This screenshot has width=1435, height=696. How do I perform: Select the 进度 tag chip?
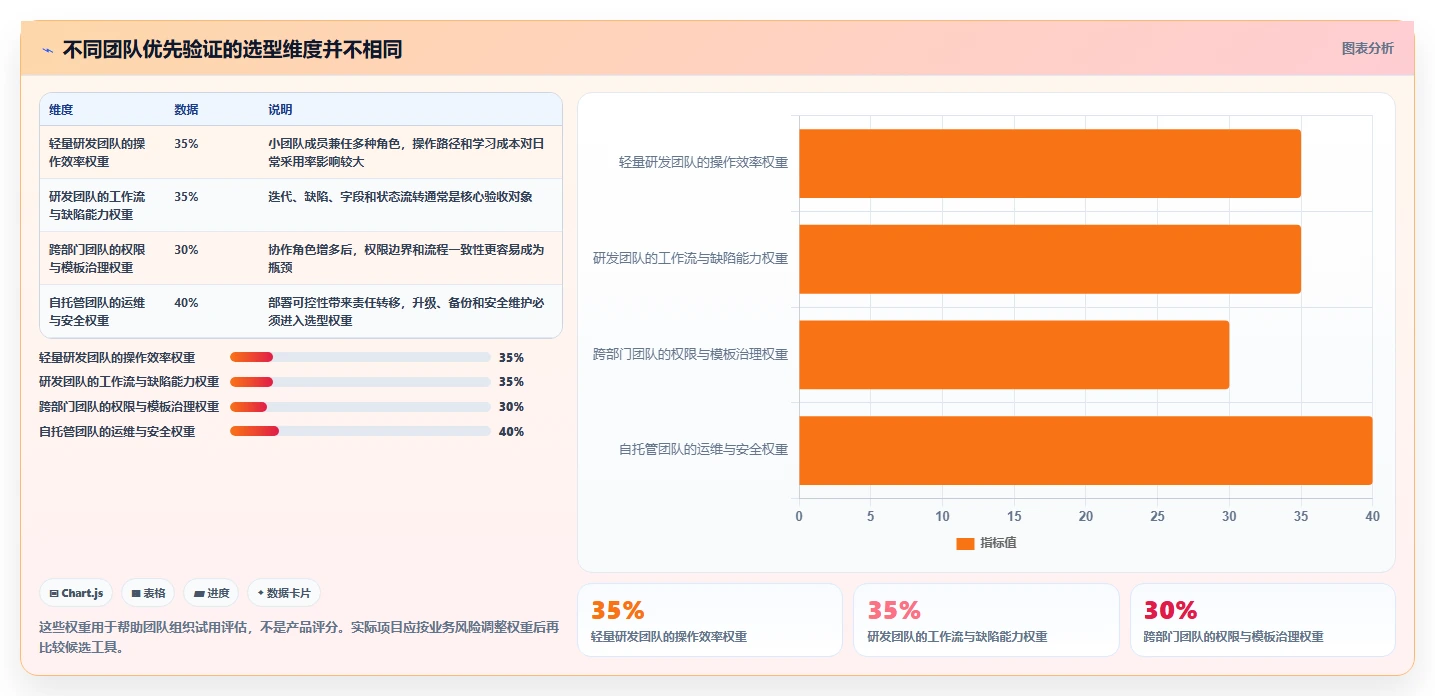211,593
